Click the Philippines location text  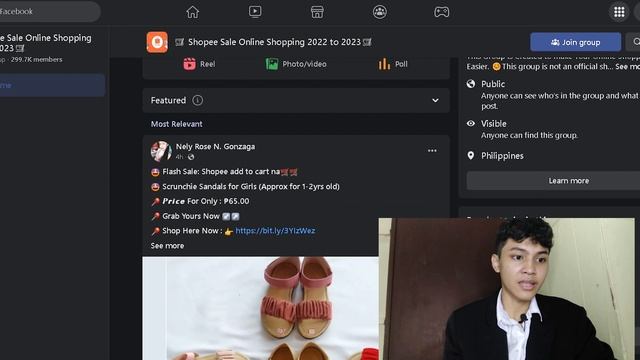pyautogui.click(x=502, y=156)
